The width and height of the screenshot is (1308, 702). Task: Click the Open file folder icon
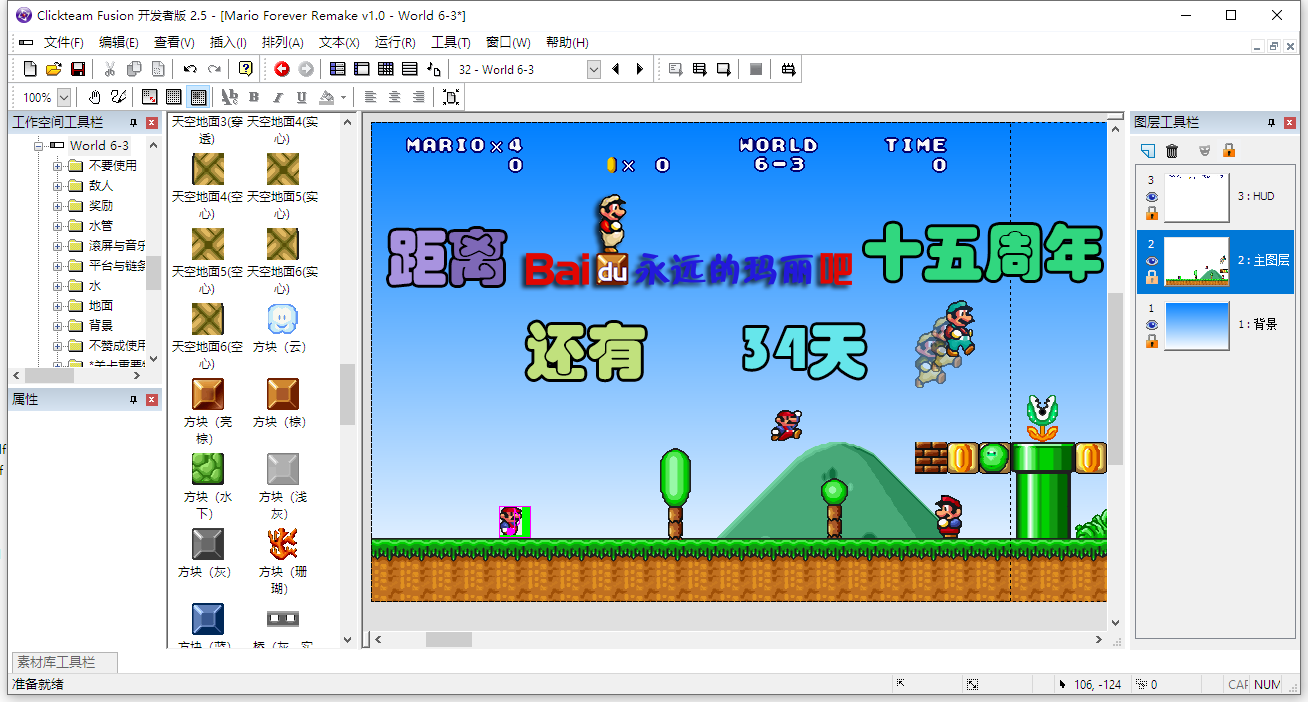tap(54, 69)
